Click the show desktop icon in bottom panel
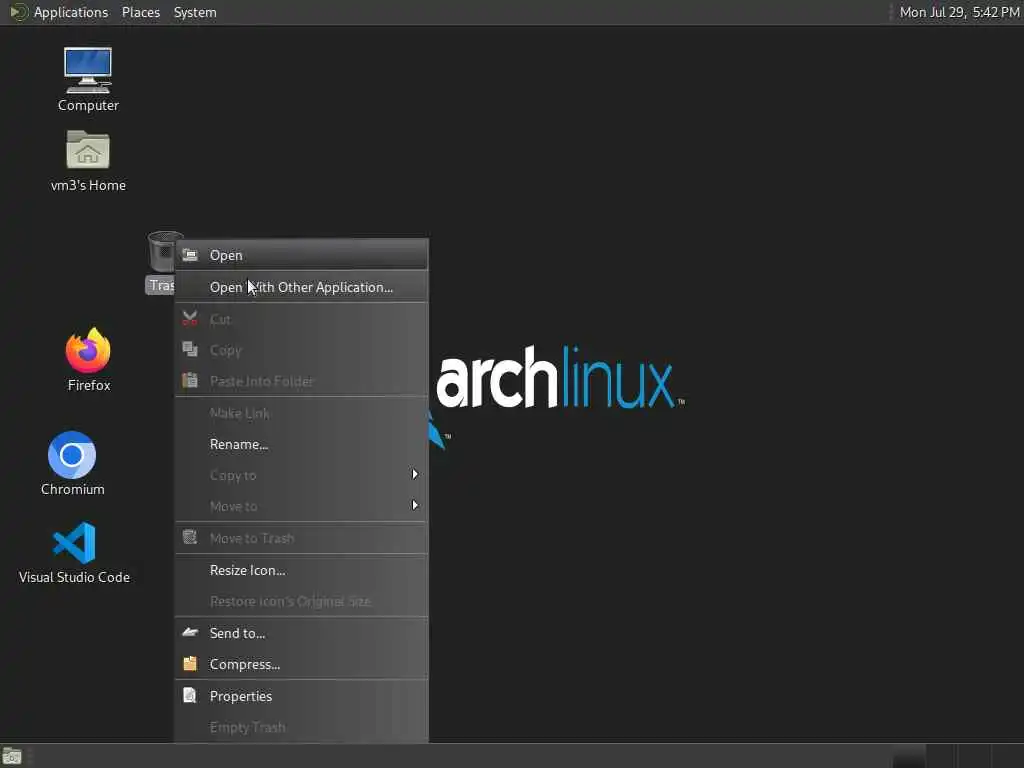 click(x=12, y=756)
